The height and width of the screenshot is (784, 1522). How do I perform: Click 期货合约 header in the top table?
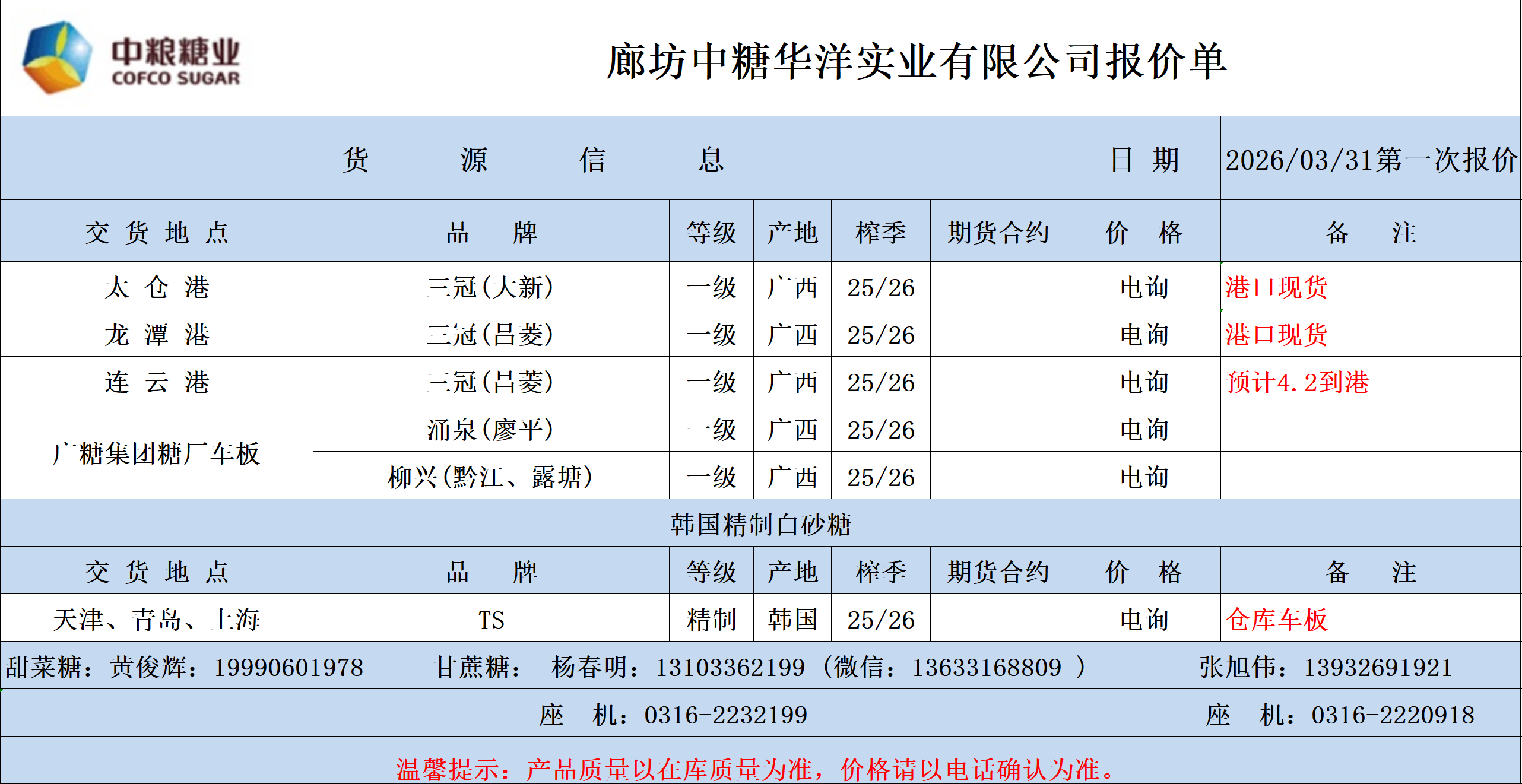pos(998,231)
